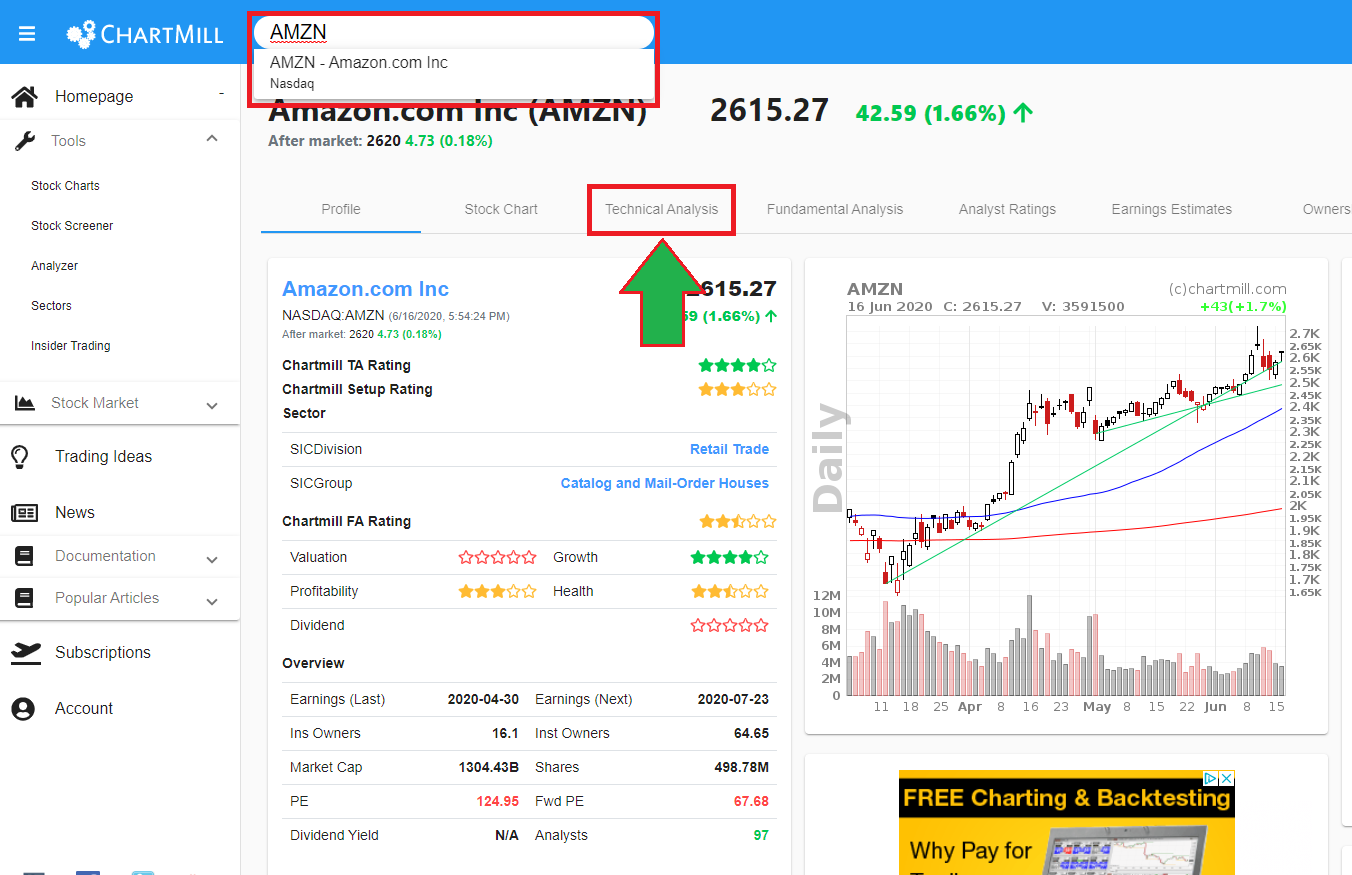Open the Account menu item
Image resolution: width=1352 pixels, height=875 pixels.
[84, 709]
